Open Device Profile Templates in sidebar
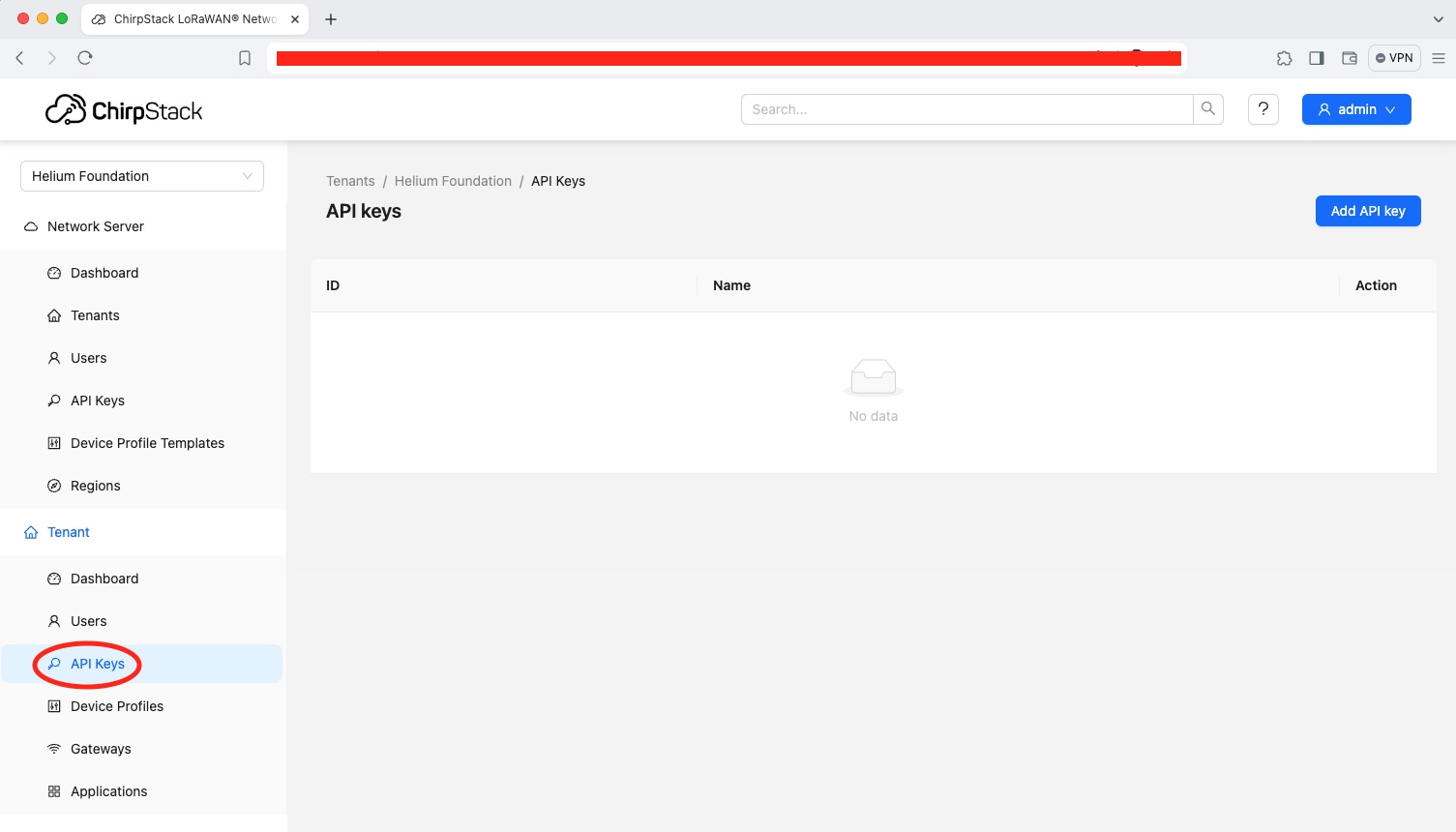1456x832 pixels. point(147,443)
